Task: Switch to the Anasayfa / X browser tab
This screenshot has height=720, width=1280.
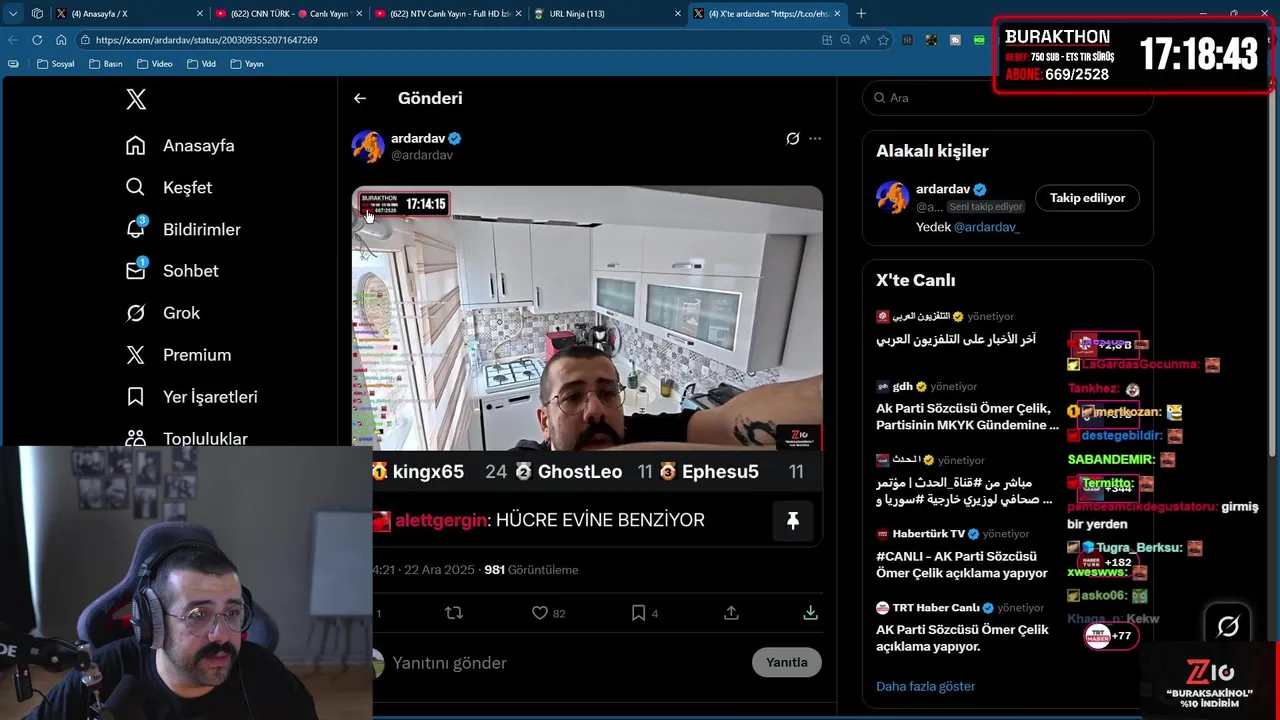Action: [x=128, y=13]
